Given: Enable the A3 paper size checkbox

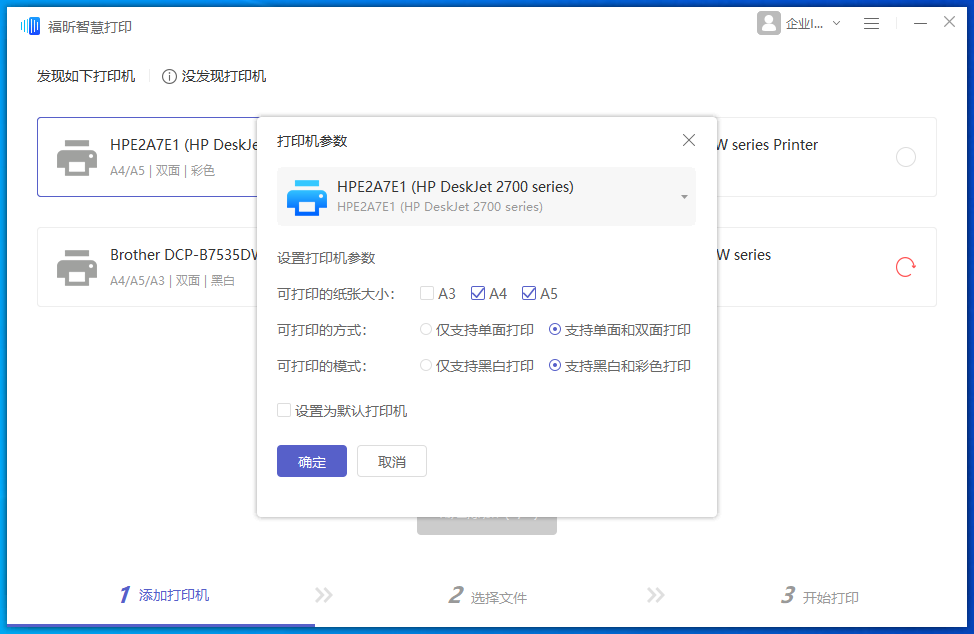Looking at the screenshot, I should pyautogui.click(x=426, y=293).
